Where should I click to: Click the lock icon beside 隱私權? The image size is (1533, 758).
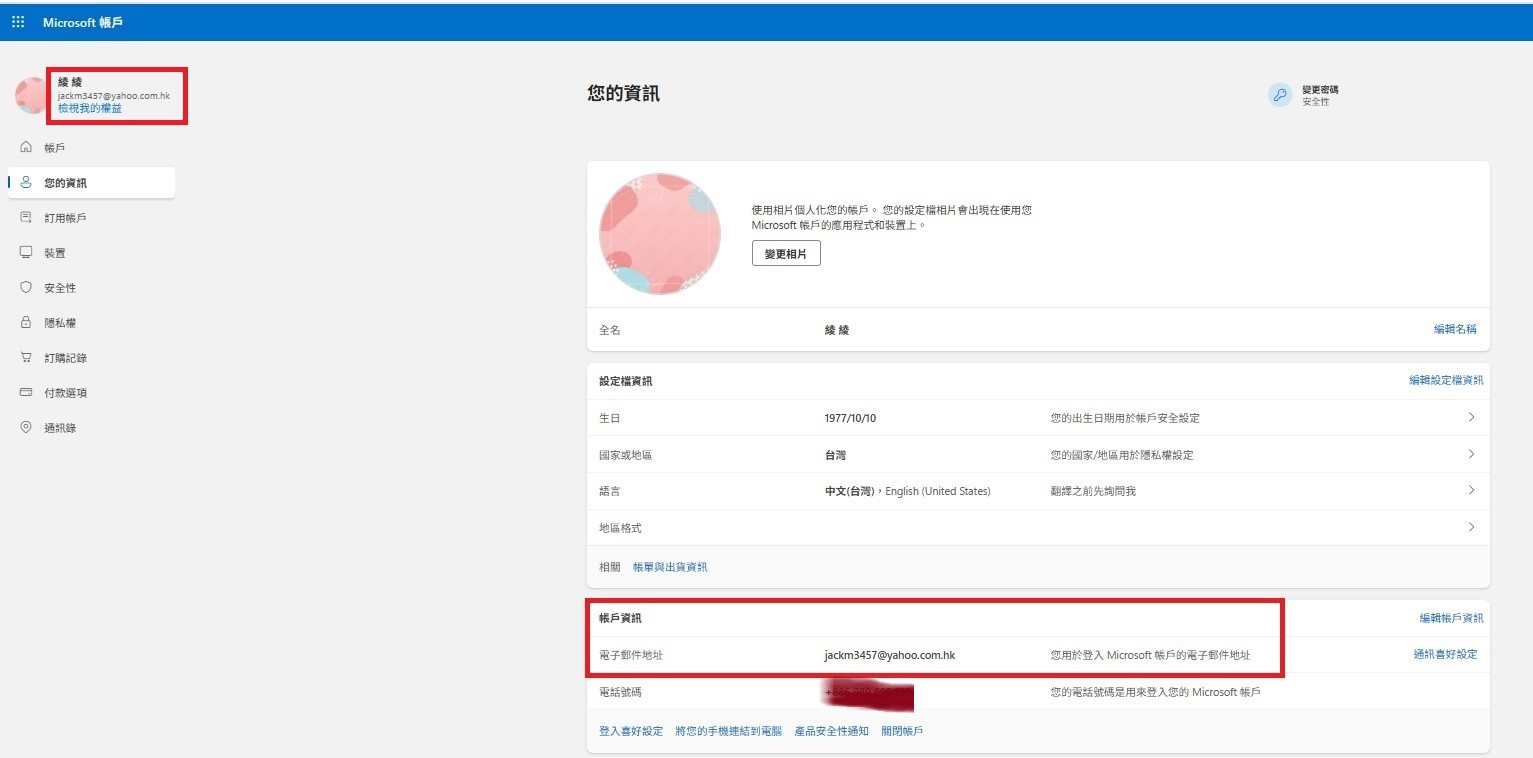tap(26, 322)
